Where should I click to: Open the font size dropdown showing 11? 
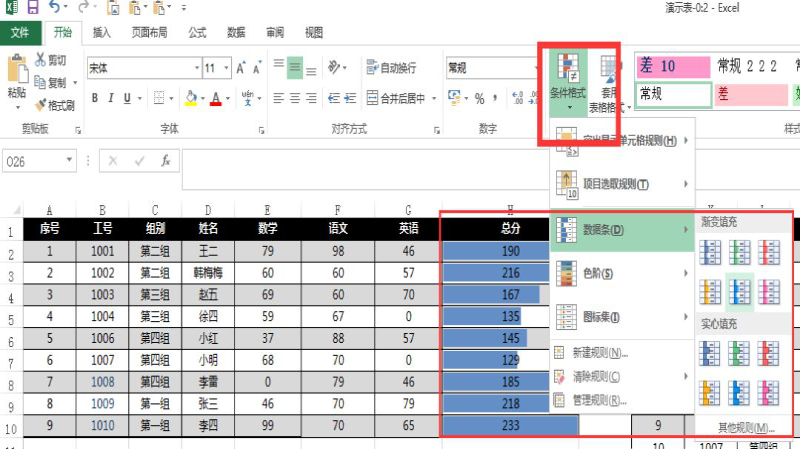pyautogui.click(x=225, y=69)
